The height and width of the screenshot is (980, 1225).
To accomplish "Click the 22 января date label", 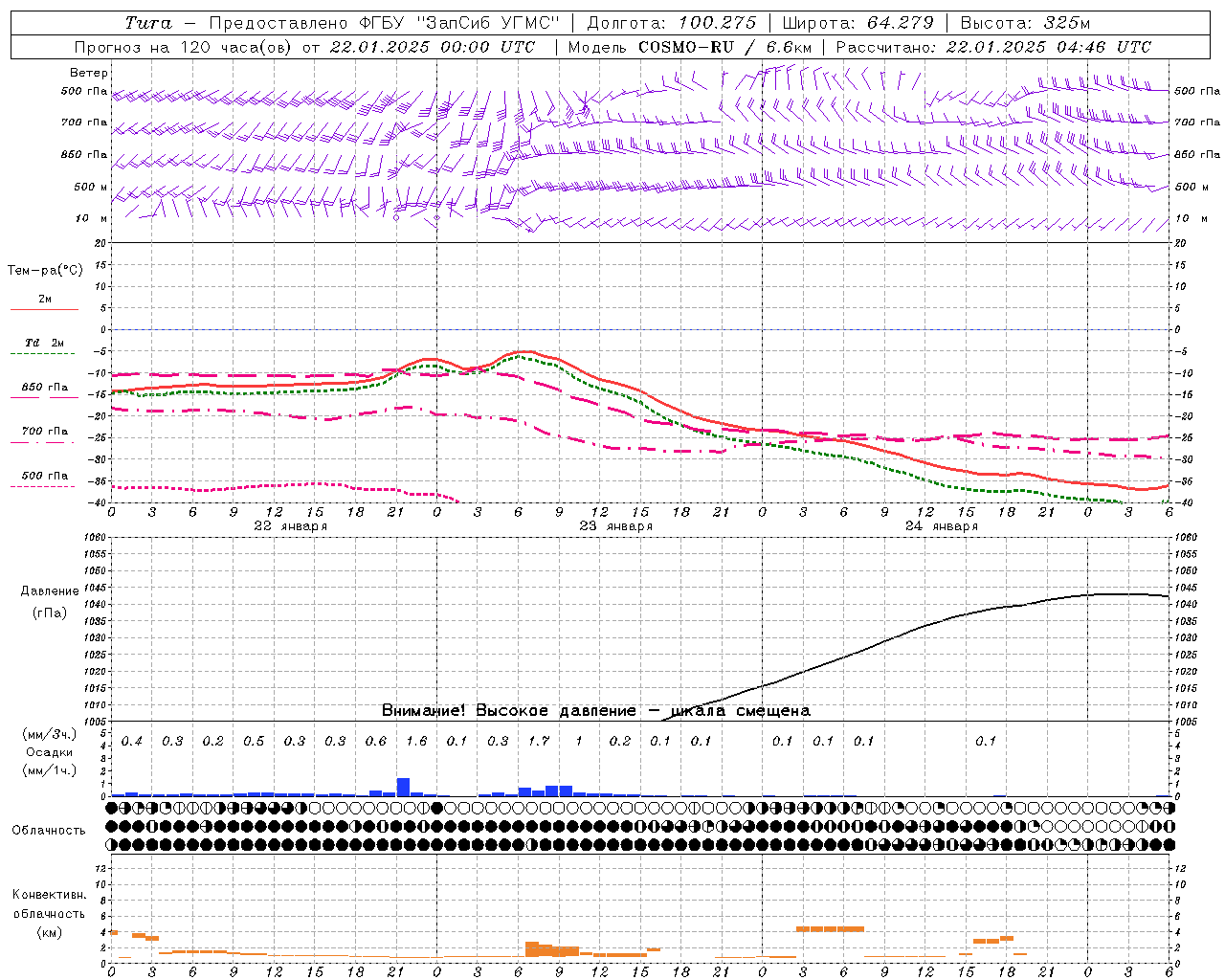I will [x=290, y=526].
